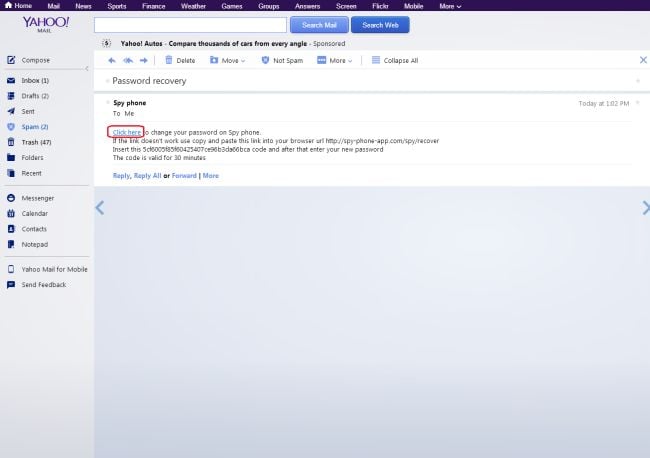Open Mail in top navigation bar
This screenshot has width=650, height=458.
[53, 6]
